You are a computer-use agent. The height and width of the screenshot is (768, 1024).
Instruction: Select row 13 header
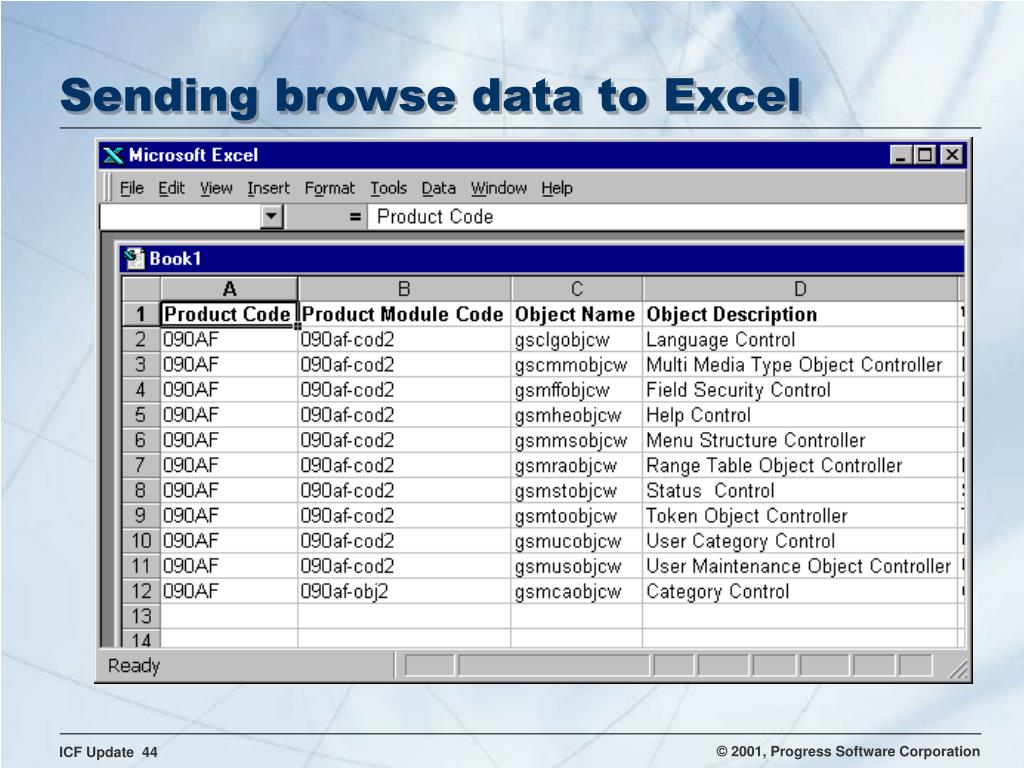pyautogui.click(x=141, y=616)
